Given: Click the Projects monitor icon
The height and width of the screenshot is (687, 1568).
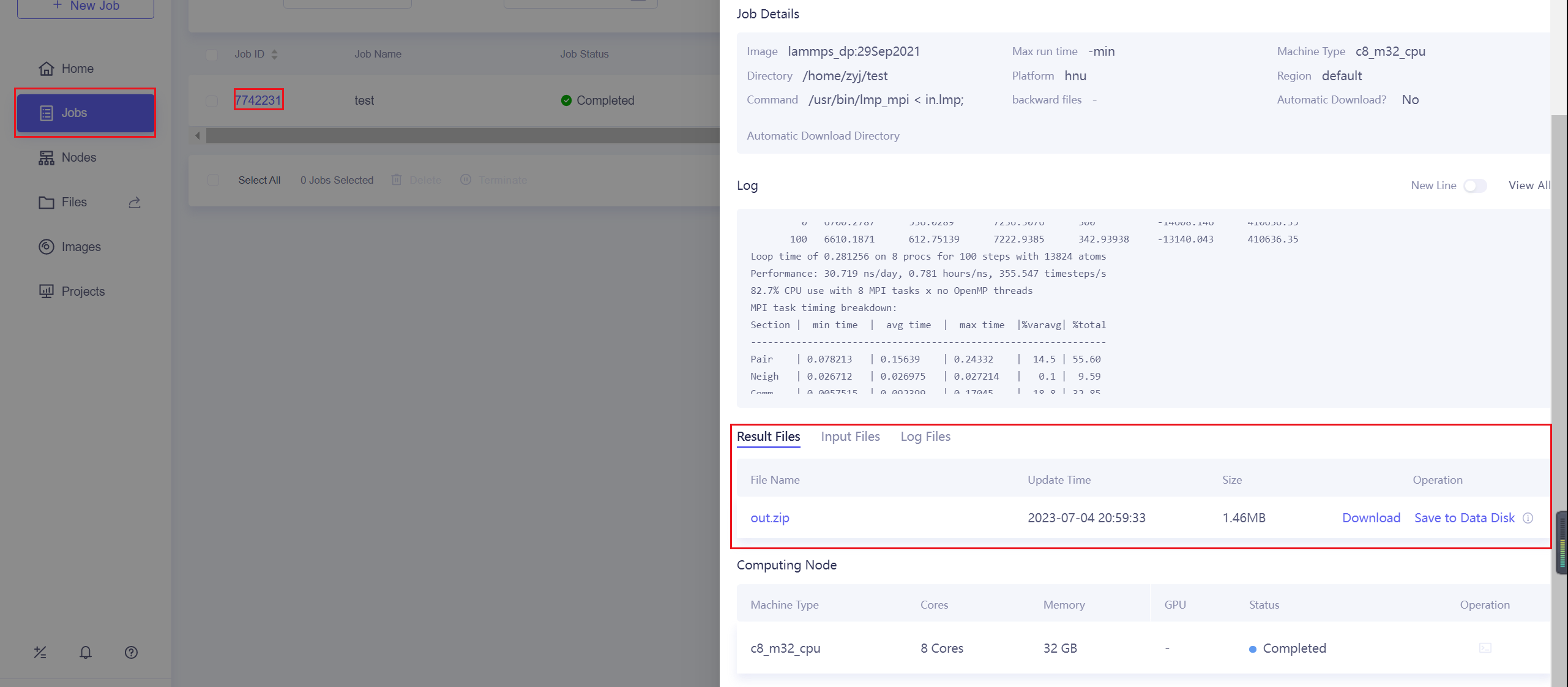Looking at the screenshot, I should (x=47, y=291).
